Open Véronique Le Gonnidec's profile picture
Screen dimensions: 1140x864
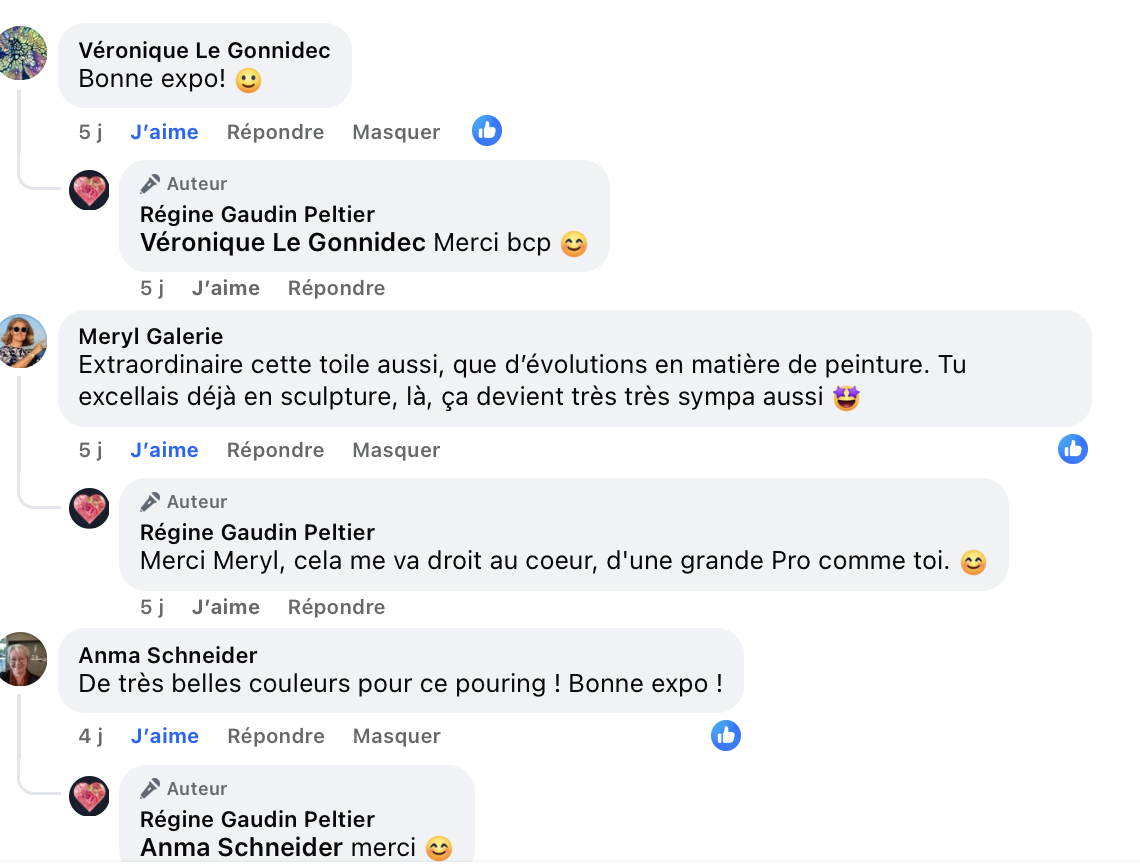(x=22, y=53)
